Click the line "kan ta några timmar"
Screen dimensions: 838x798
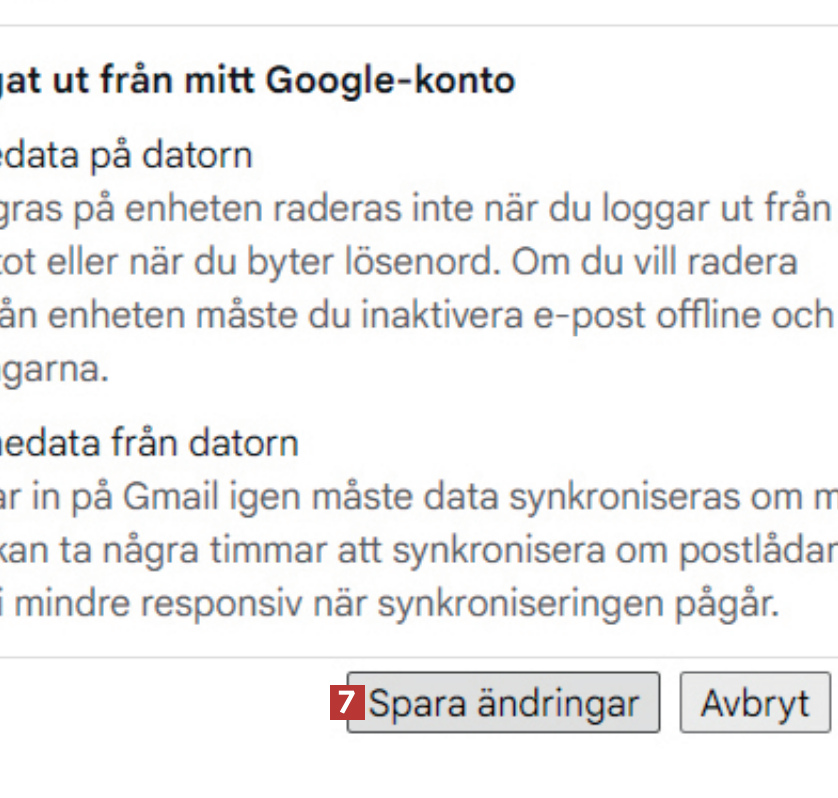pyautogui.click(x=200, y=550)
